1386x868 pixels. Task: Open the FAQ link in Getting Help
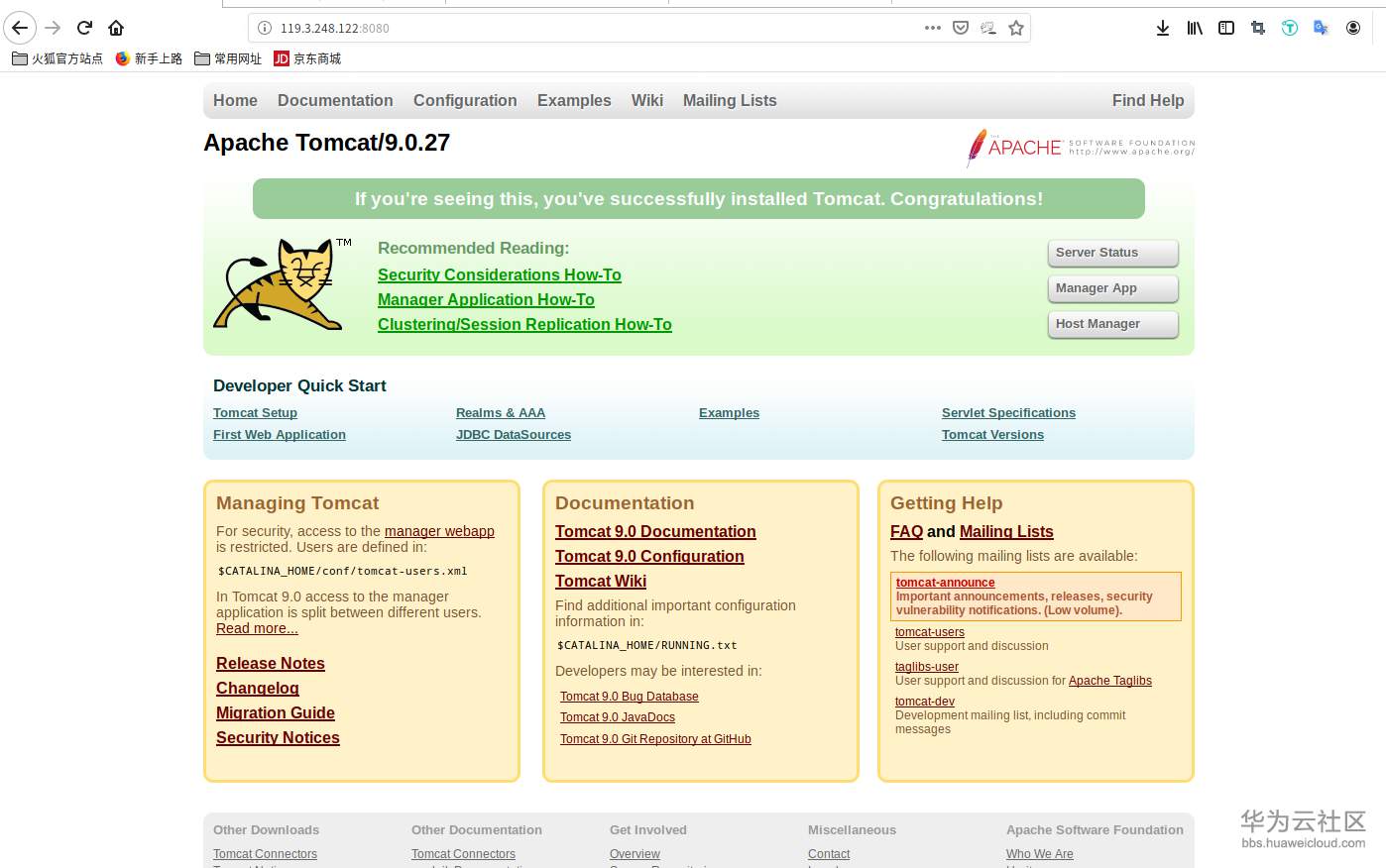coord(906,532)
